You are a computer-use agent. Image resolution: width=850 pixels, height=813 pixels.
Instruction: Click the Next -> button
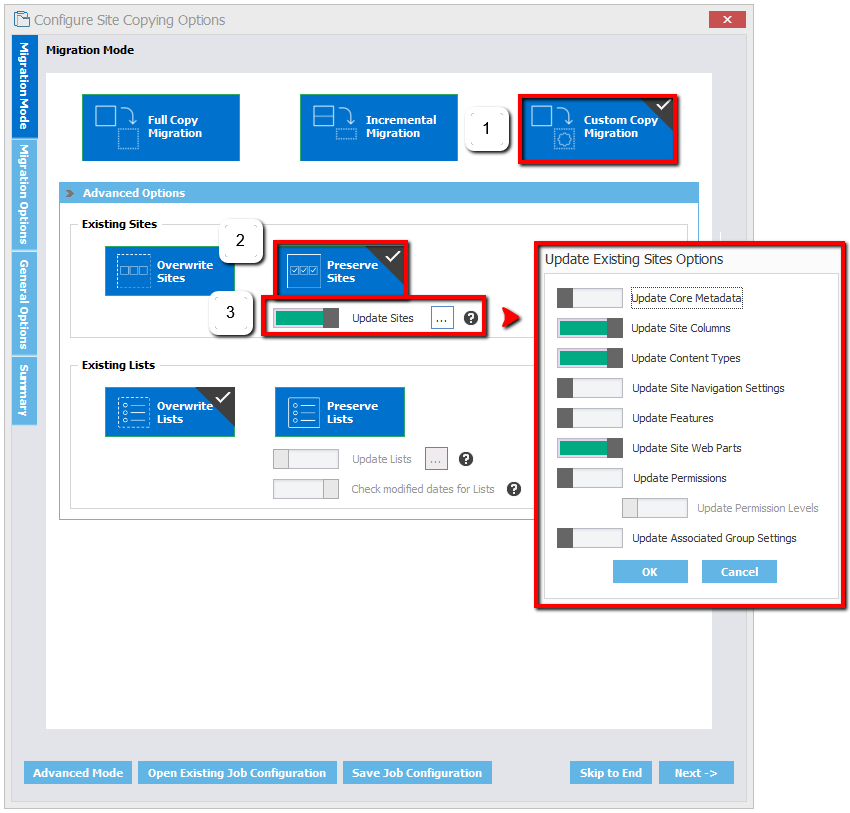click(x=696, y=773)
